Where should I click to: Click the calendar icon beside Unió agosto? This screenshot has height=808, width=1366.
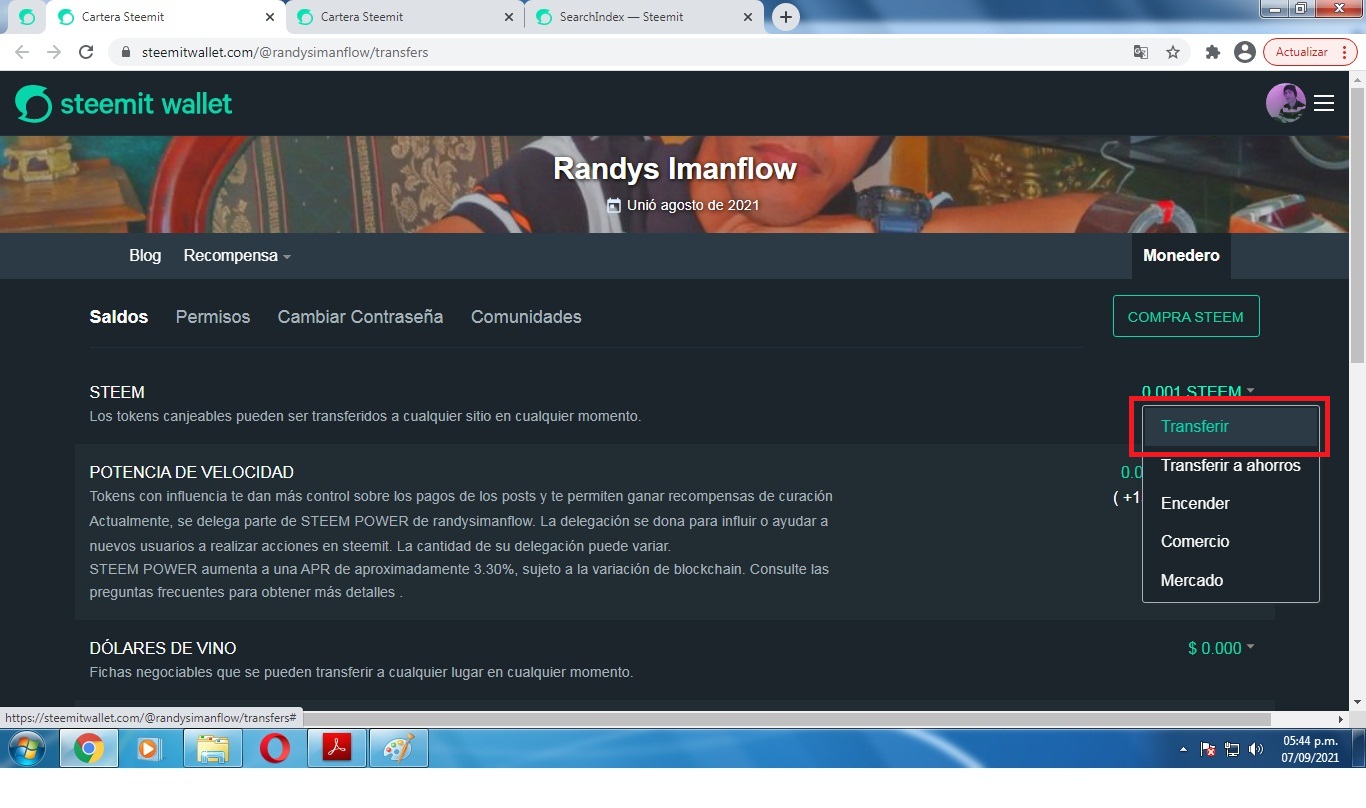click(614, 205)
